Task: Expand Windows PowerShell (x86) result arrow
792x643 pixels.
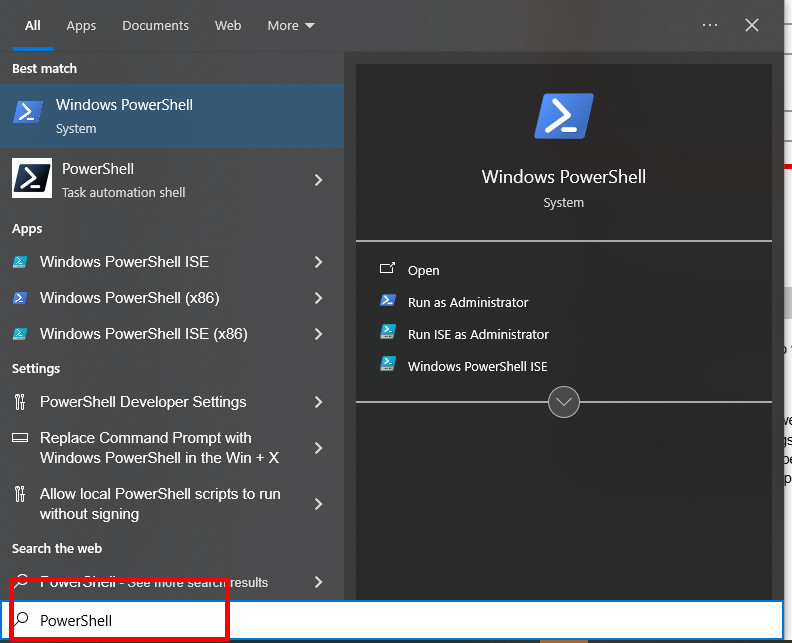Action: point(318,298)
